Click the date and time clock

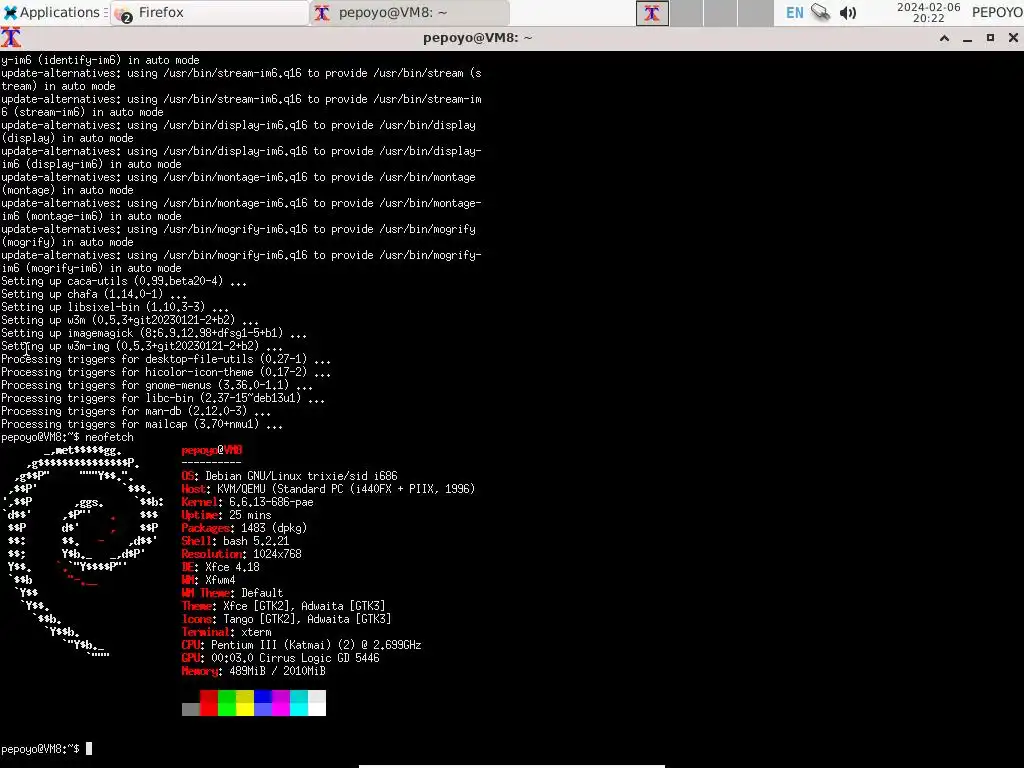pyautogui.click(x=928, y=12)
